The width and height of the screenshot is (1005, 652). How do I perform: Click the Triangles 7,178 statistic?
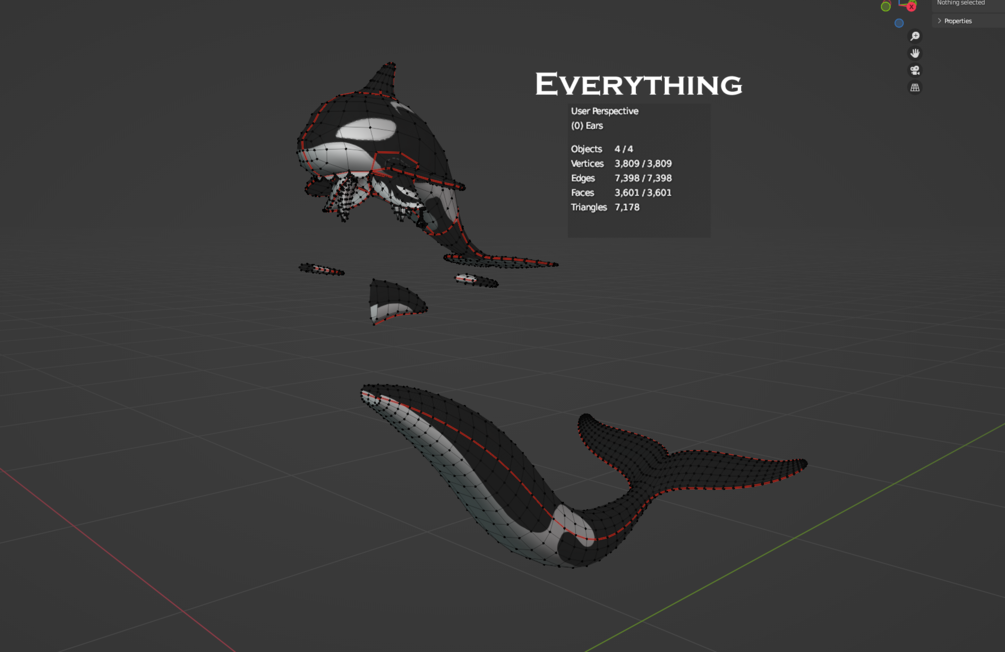pyautogui.click(x=605, y=207)
